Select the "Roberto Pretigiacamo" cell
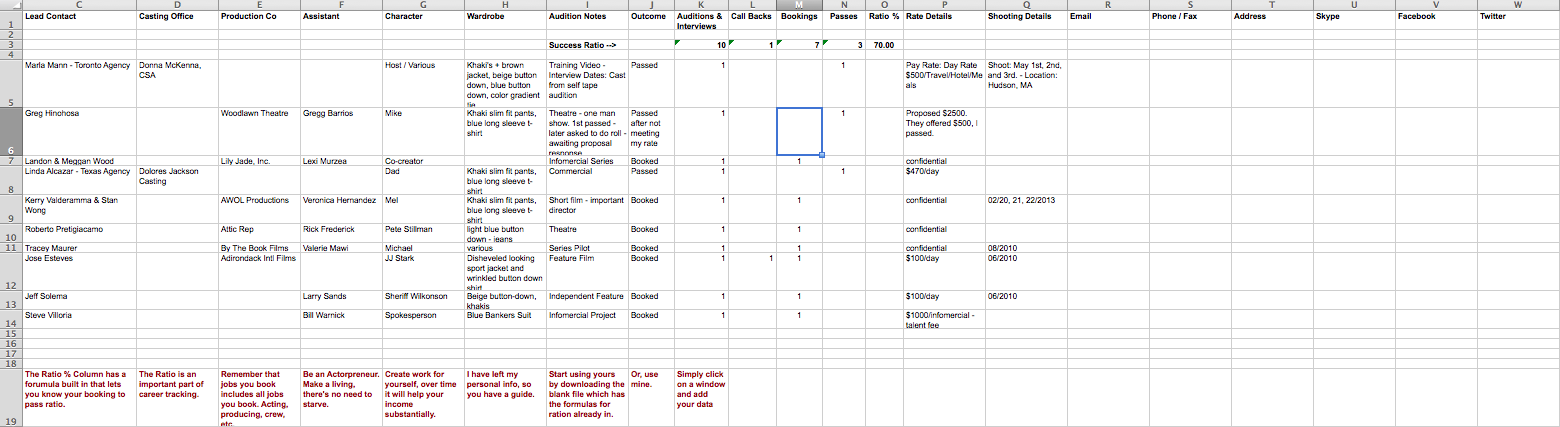 [x=79, y=233]
